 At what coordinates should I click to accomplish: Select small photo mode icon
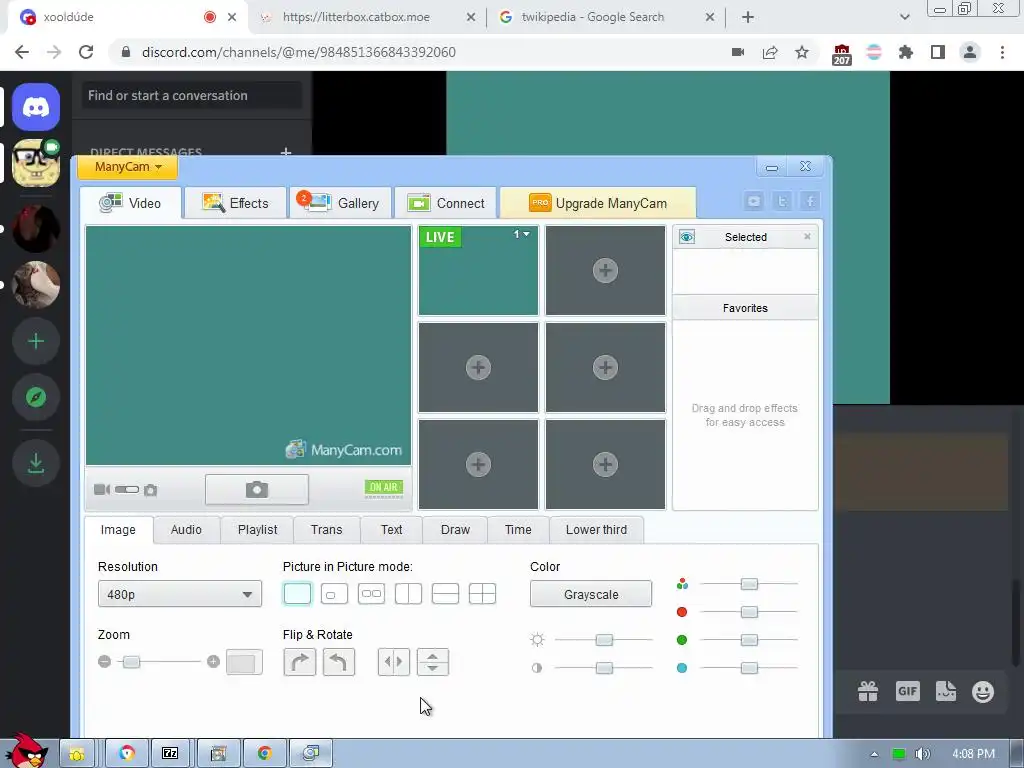pyautogui.click(x=151, y=490)
